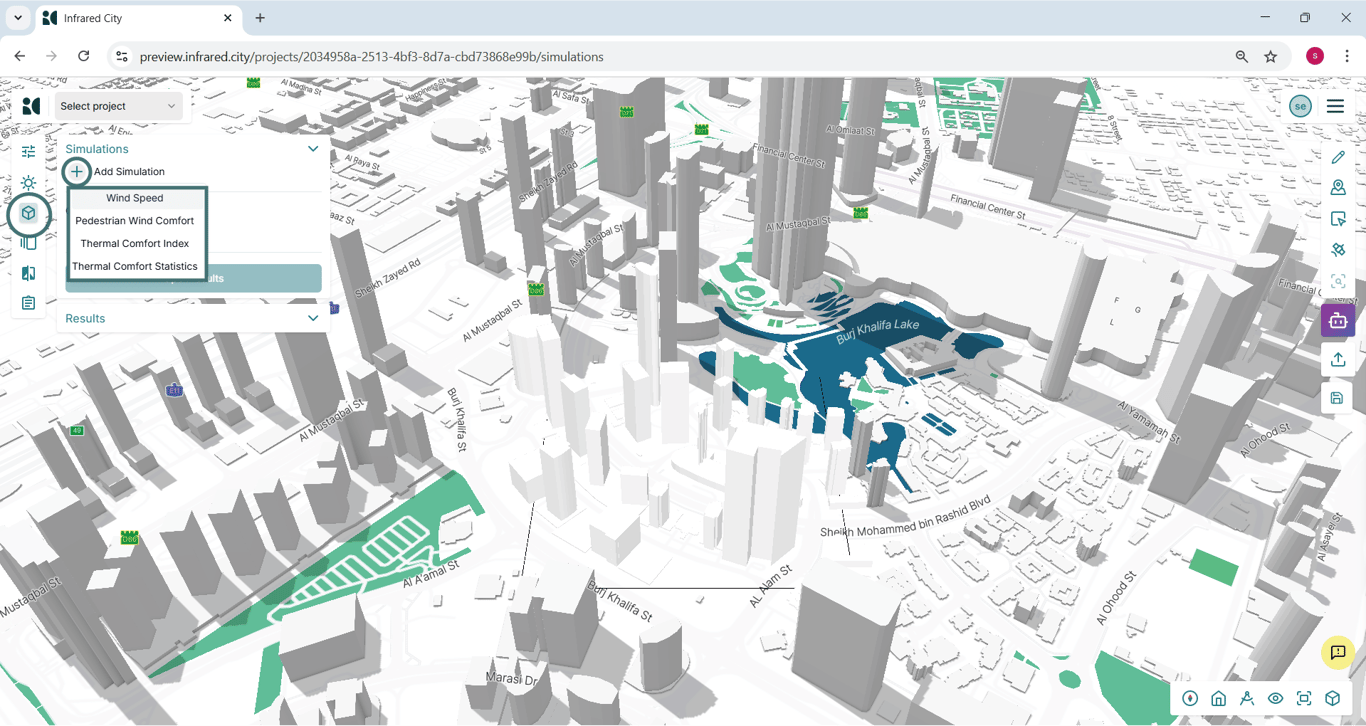Viewport: 1366px width, 726px height.
Task: Click the Add Simulation label
Action: point(129,172)
